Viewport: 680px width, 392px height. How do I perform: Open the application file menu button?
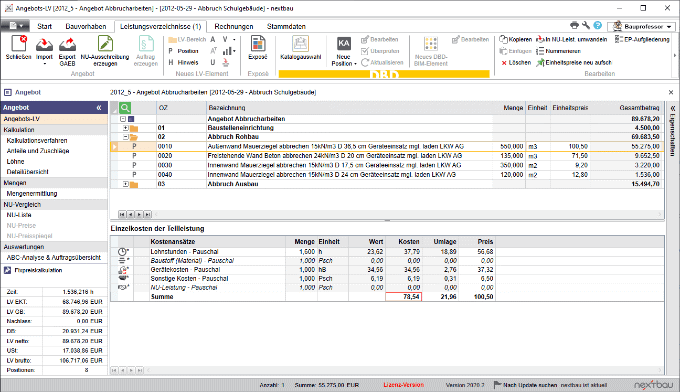click(15, 26)
